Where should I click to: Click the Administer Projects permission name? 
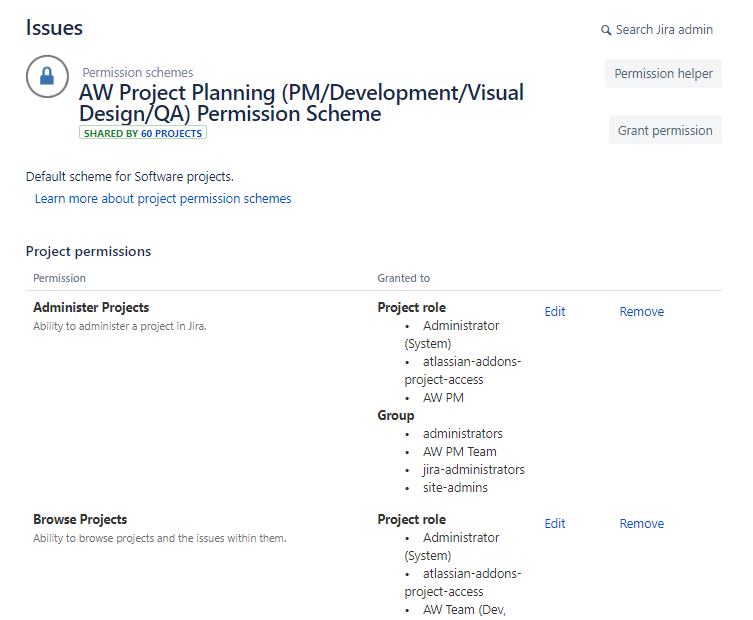click(x=91, y=307)
